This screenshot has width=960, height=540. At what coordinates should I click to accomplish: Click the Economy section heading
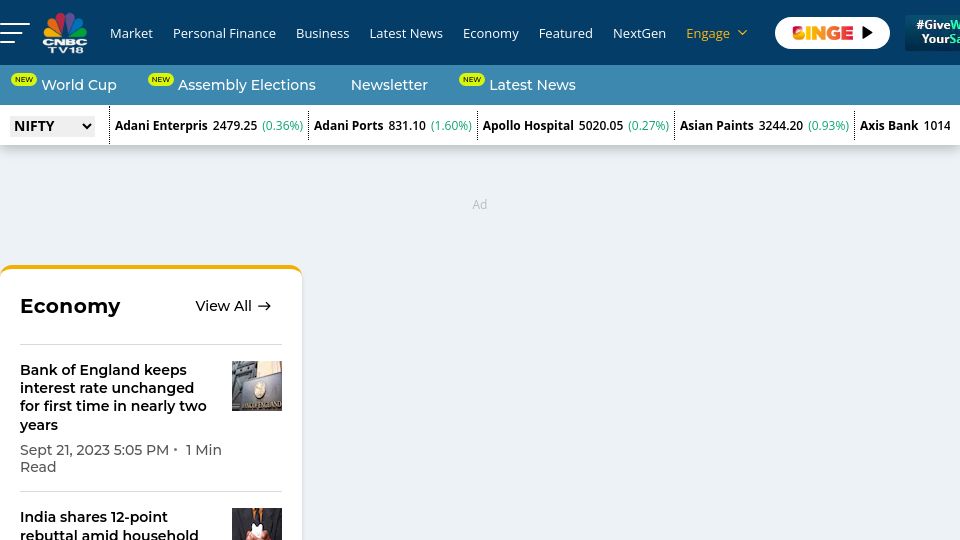tap(70, 306)
